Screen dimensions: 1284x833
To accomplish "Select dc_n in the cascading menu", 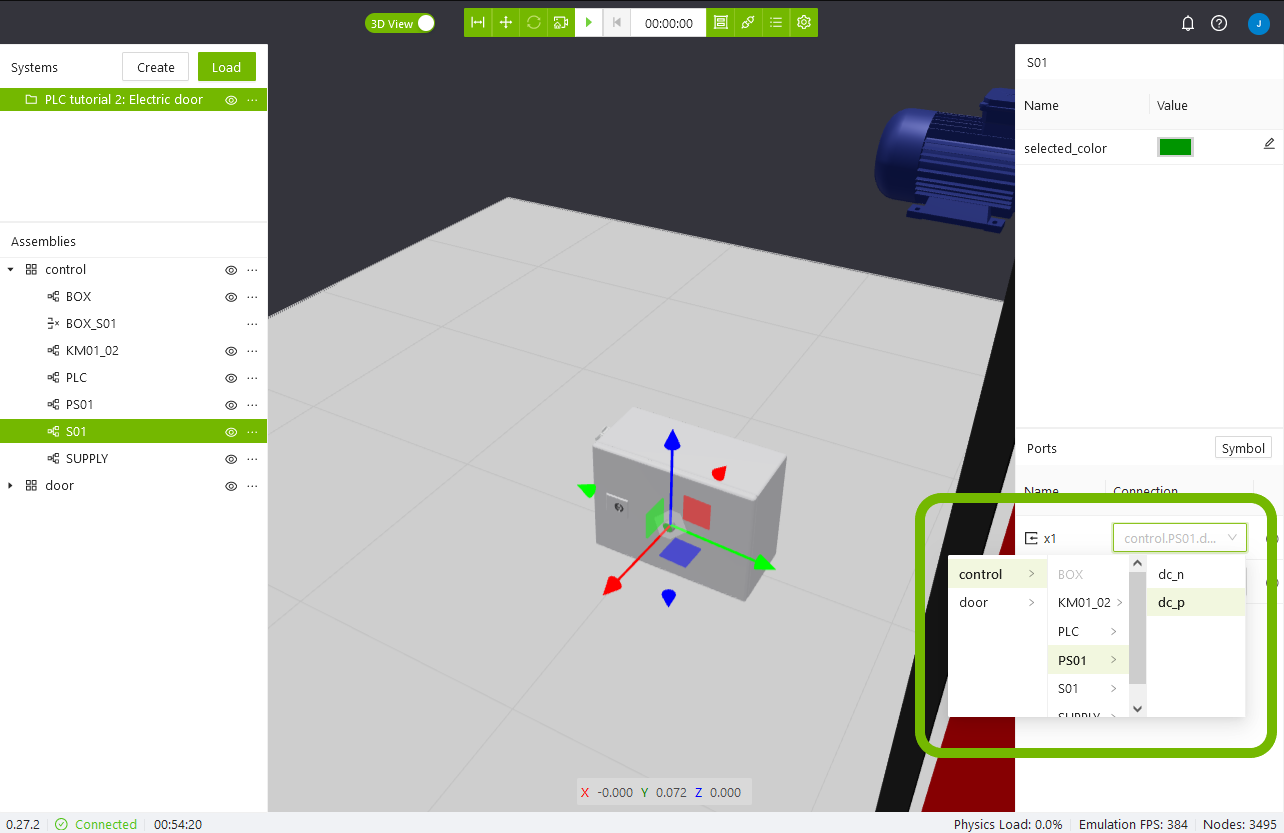I will (x=1171, y=575).
